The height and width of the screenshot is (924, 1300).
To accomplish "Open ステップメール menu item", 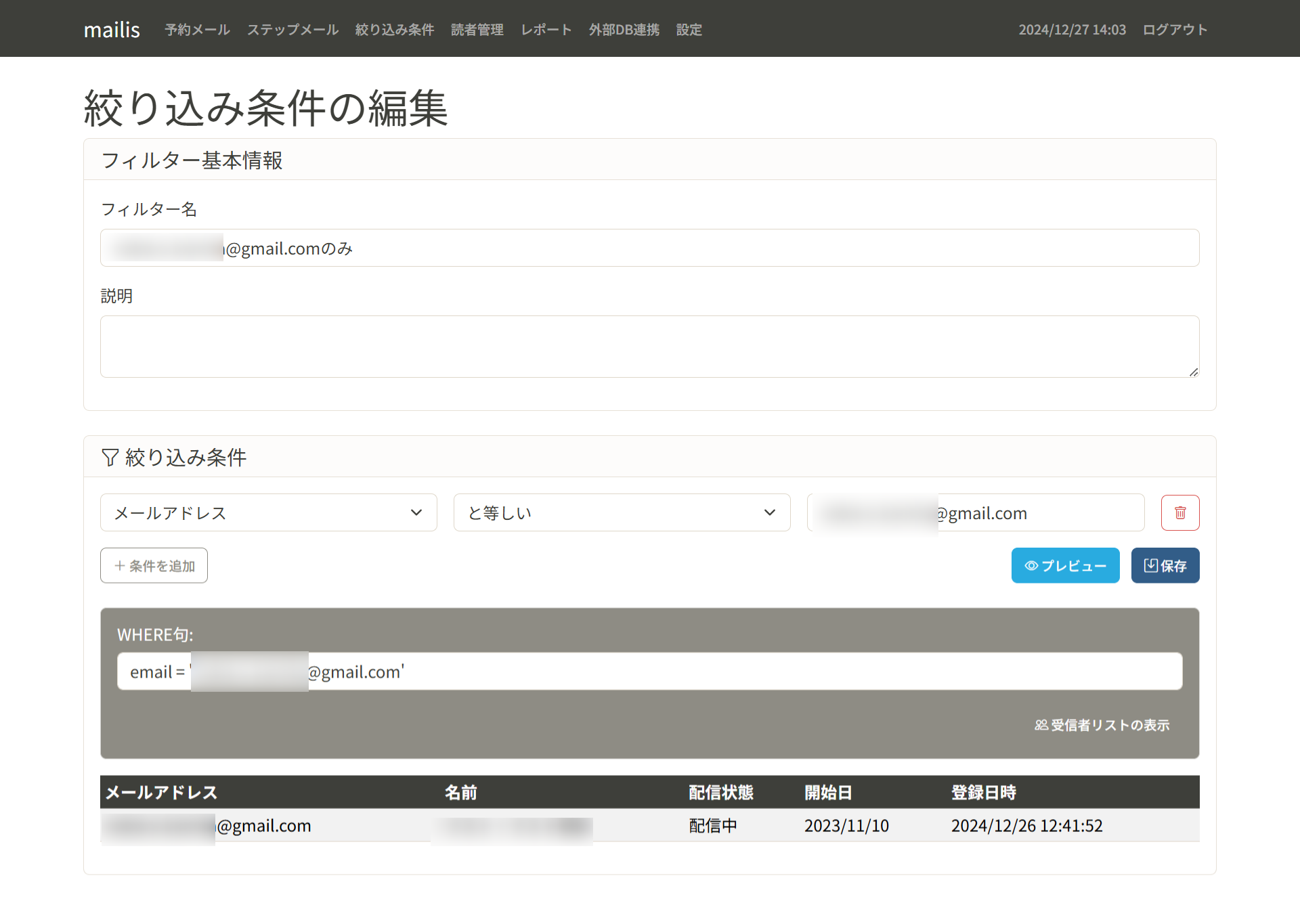I will click(292, 30).
